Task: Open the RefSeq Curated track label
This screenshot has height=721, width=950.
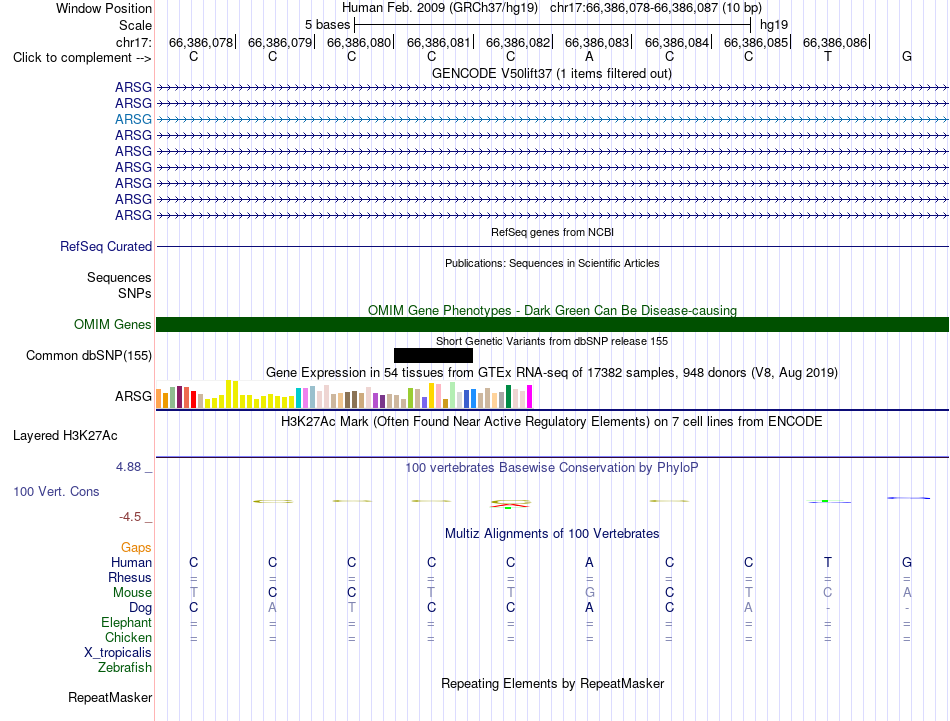Action: pyautogui.click(x=106, y=247)
